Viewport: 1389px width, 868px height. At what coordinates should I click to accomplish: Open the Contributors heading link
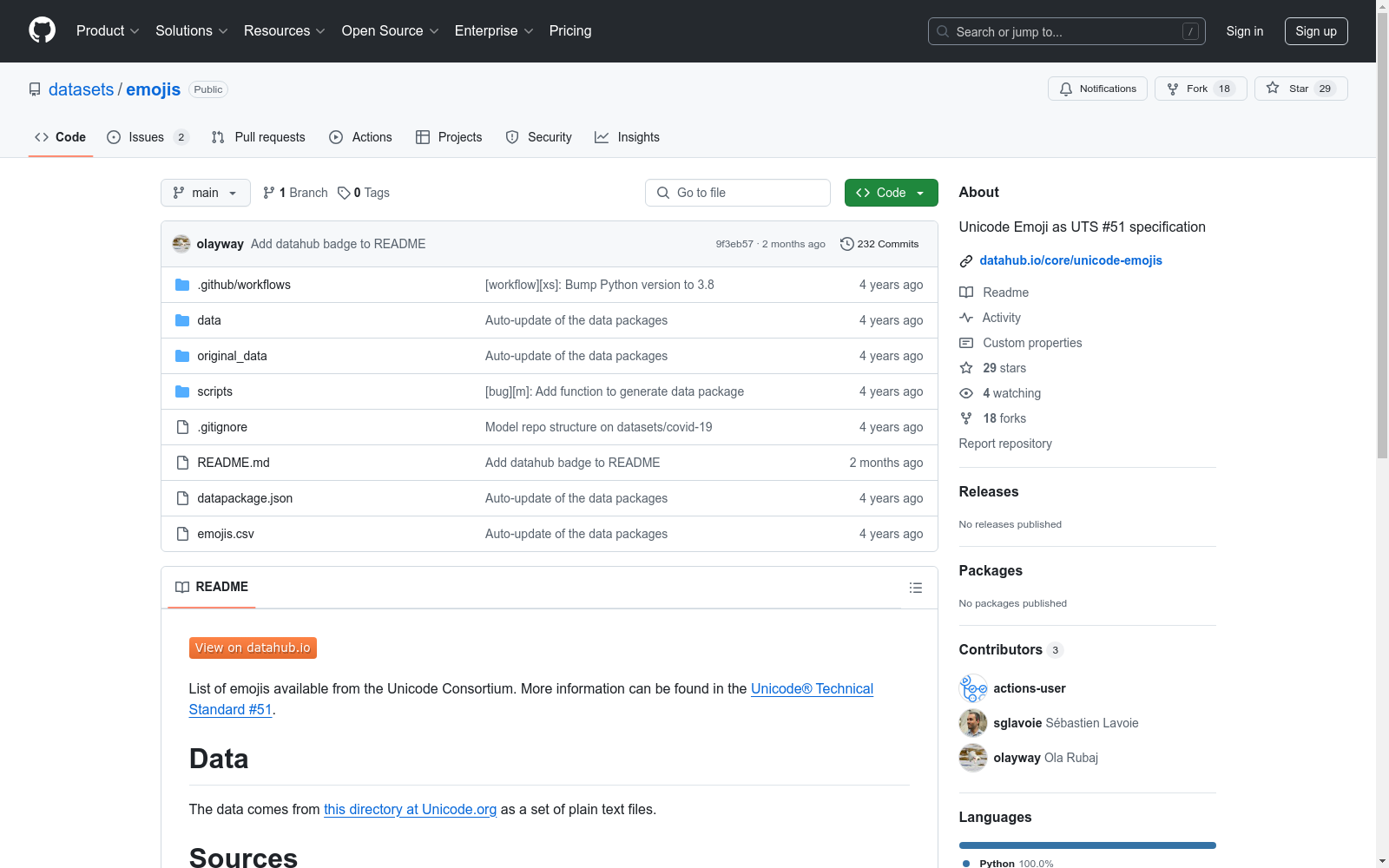coord(1010,649)
